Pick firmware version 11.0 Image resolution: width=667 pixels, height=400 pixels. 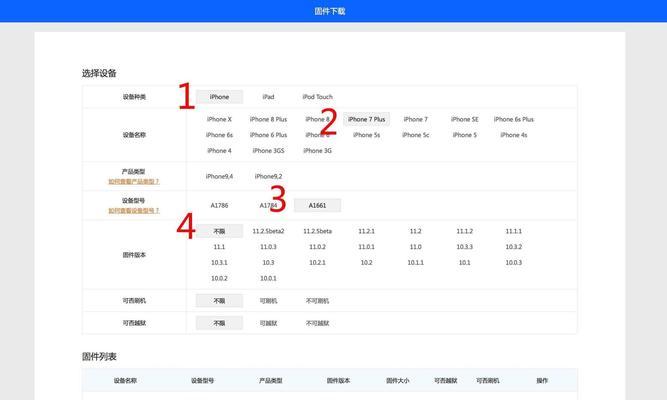coord(416,247)
